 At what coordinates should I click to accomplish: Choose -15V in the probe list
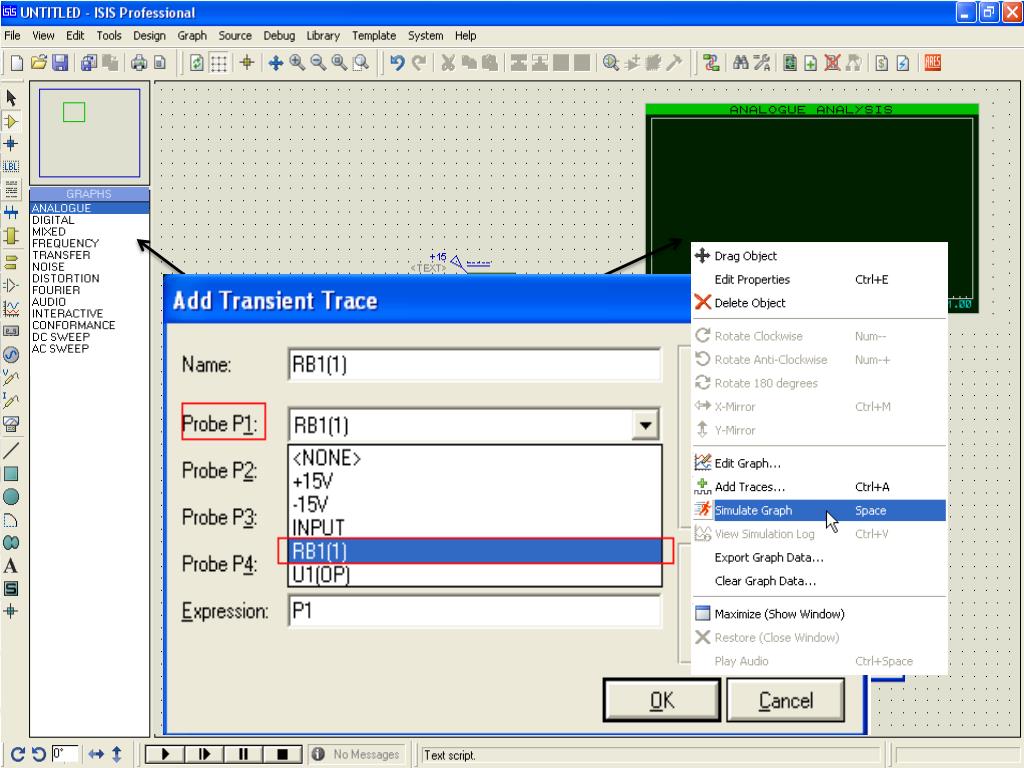[475, 504]
